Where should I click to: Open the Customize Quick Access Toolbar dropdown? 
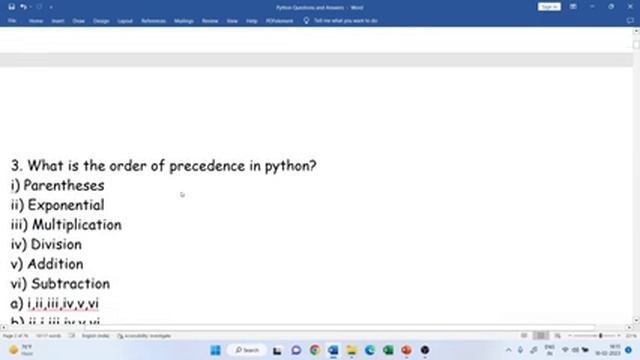(x=51, y=7)
